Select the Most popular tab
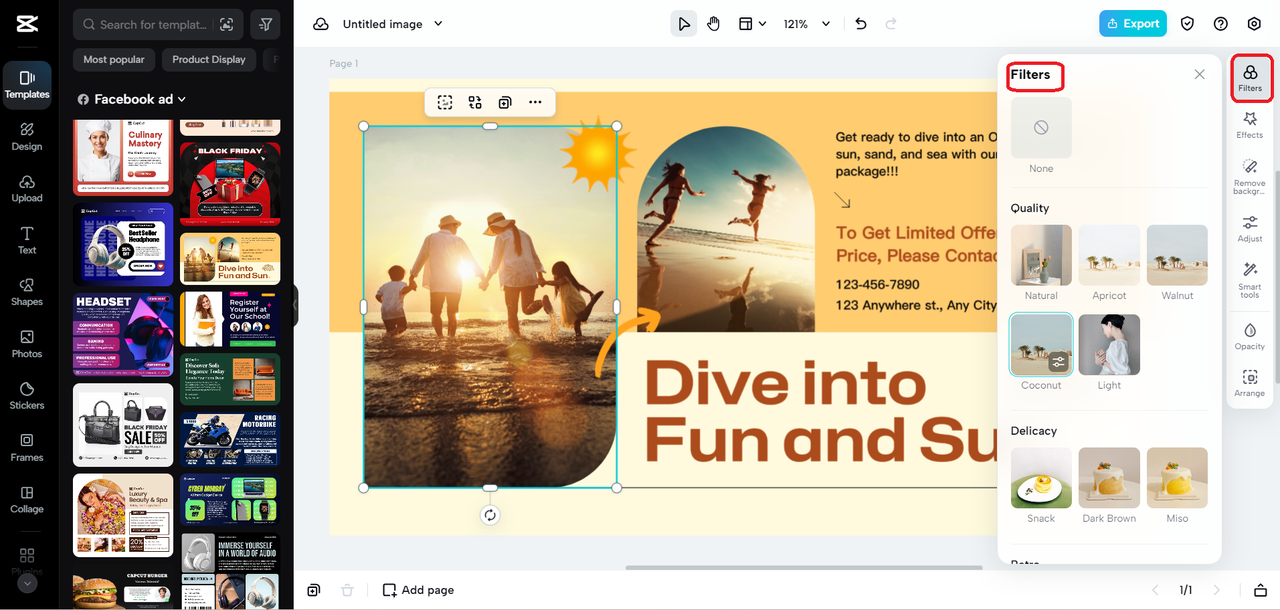 114,60
